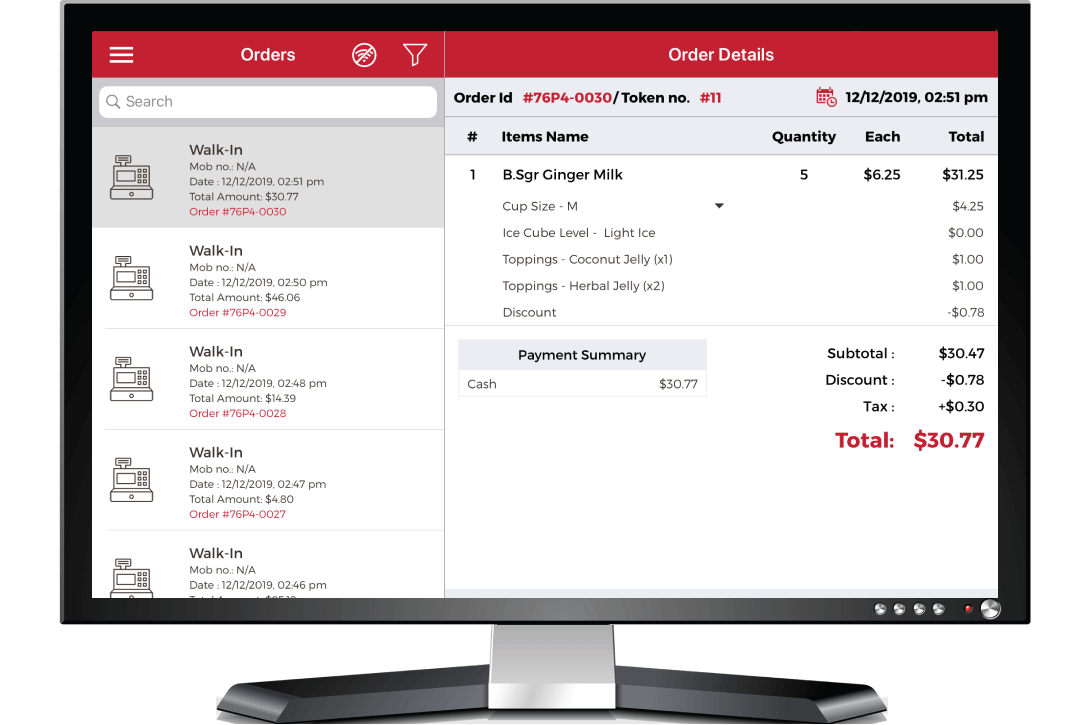Click the Cash payment summary row
This screenshot has height=725, width=1082.
[582, 384]
